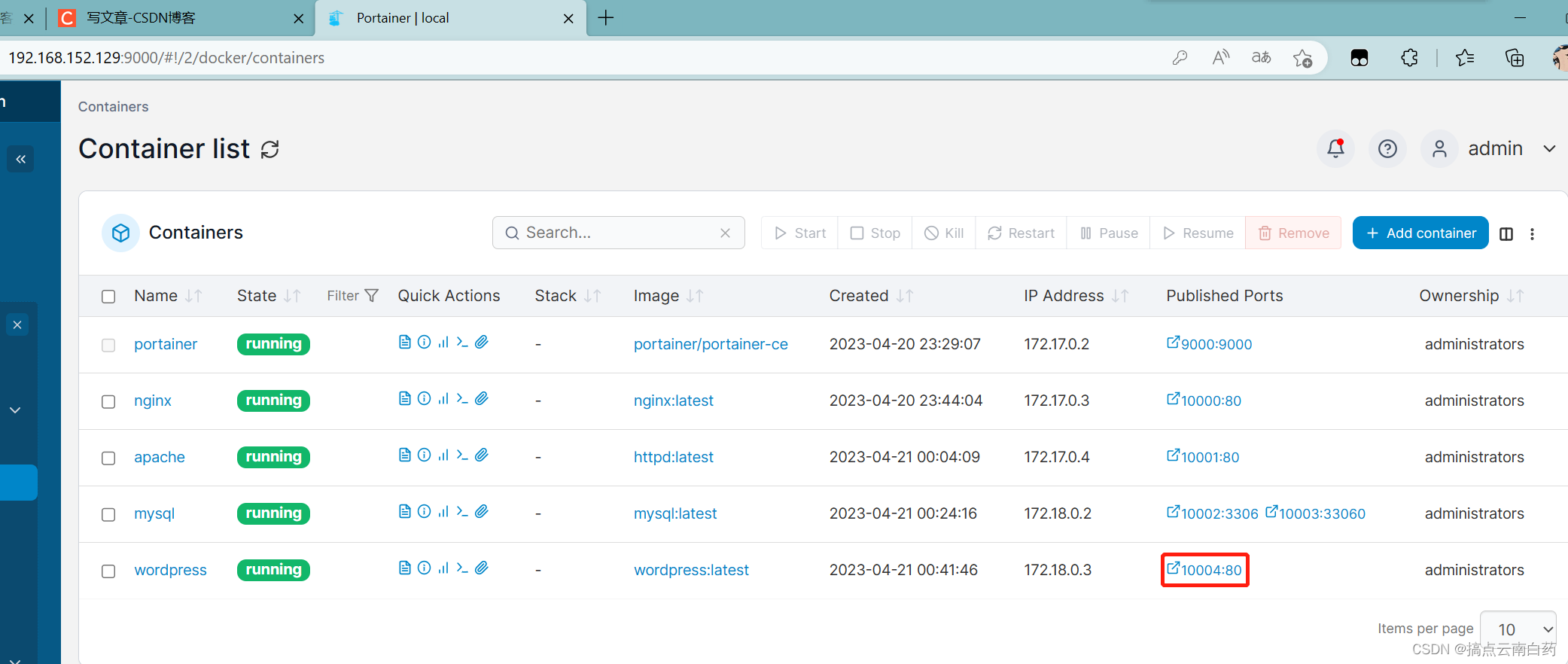Open inspect icon for portainer container
Screen dimensions: 1568x664
tap(425, 343)
